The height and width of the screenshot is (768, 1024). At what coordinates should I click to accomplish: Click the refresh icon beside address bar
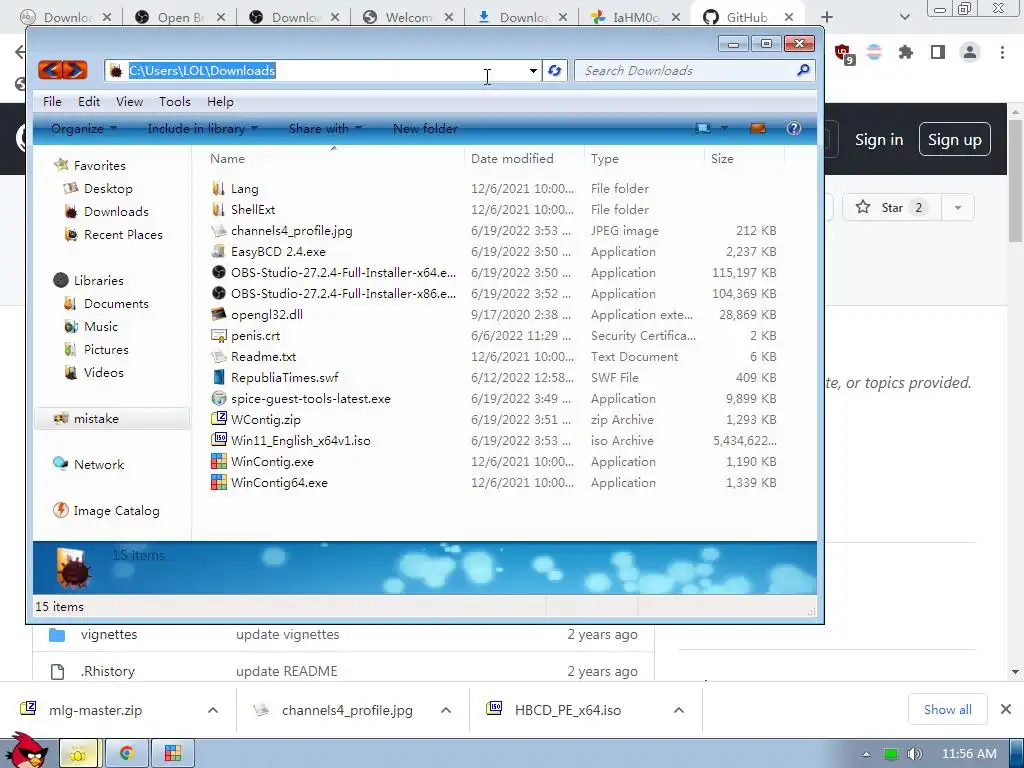554,71
